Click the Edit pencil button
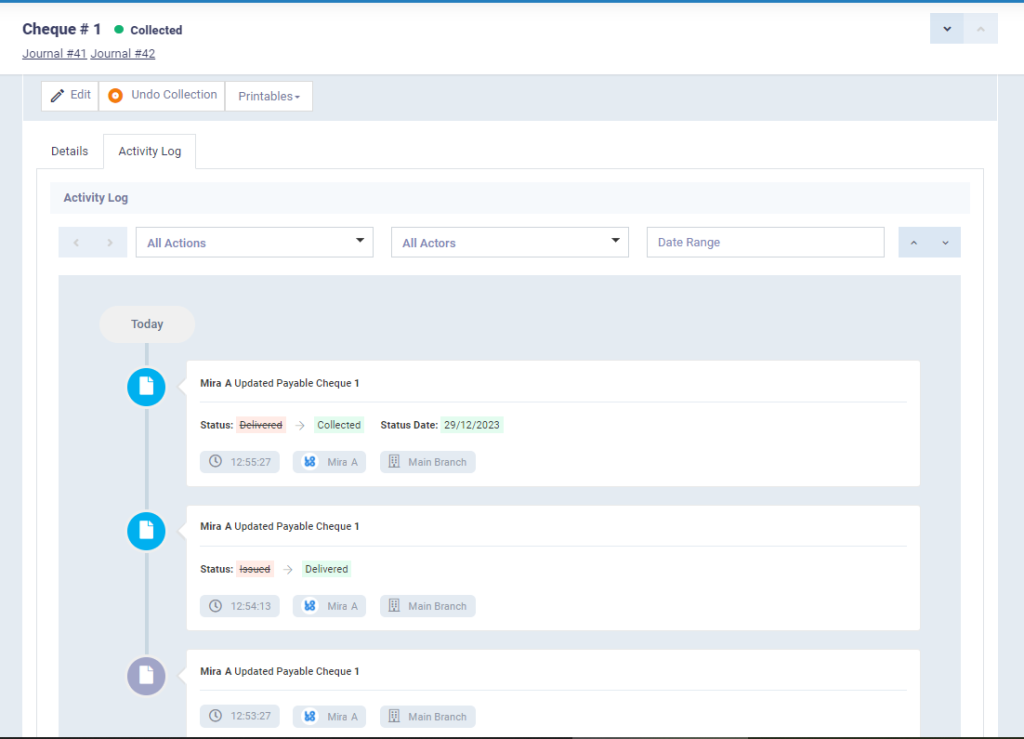Image resolution: width=1024 pixels, height=739 pixels. (x=70, y=96)
